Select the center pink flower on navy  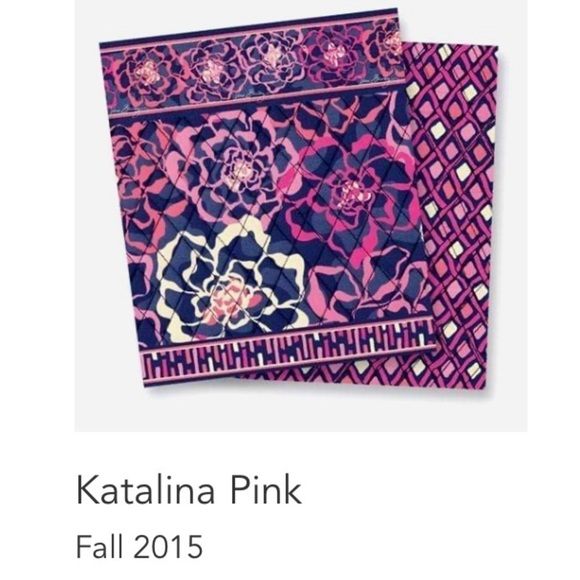pyautogui.click(x=242, y=170)
